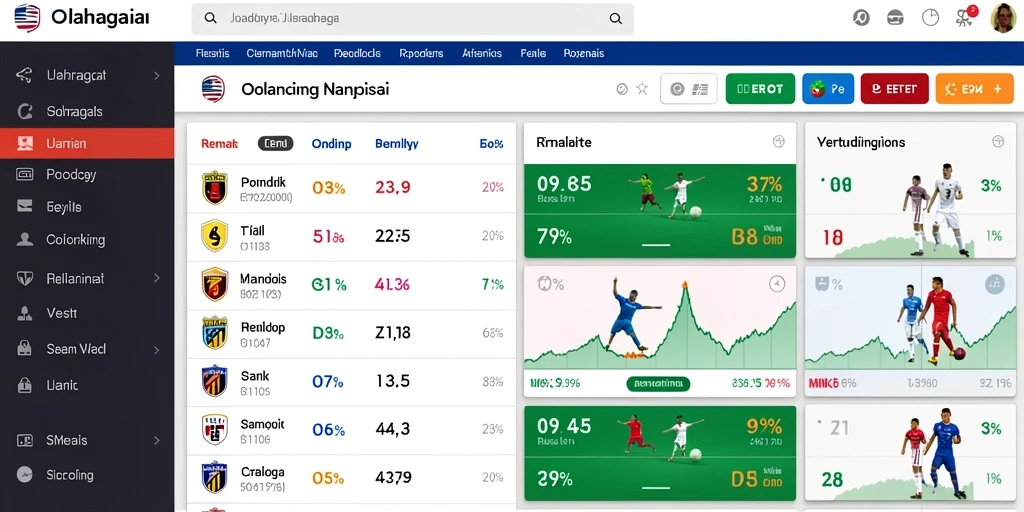Click the star favorite icon beside page title
The image size is (1024, 512).
[x=642, y=89]
